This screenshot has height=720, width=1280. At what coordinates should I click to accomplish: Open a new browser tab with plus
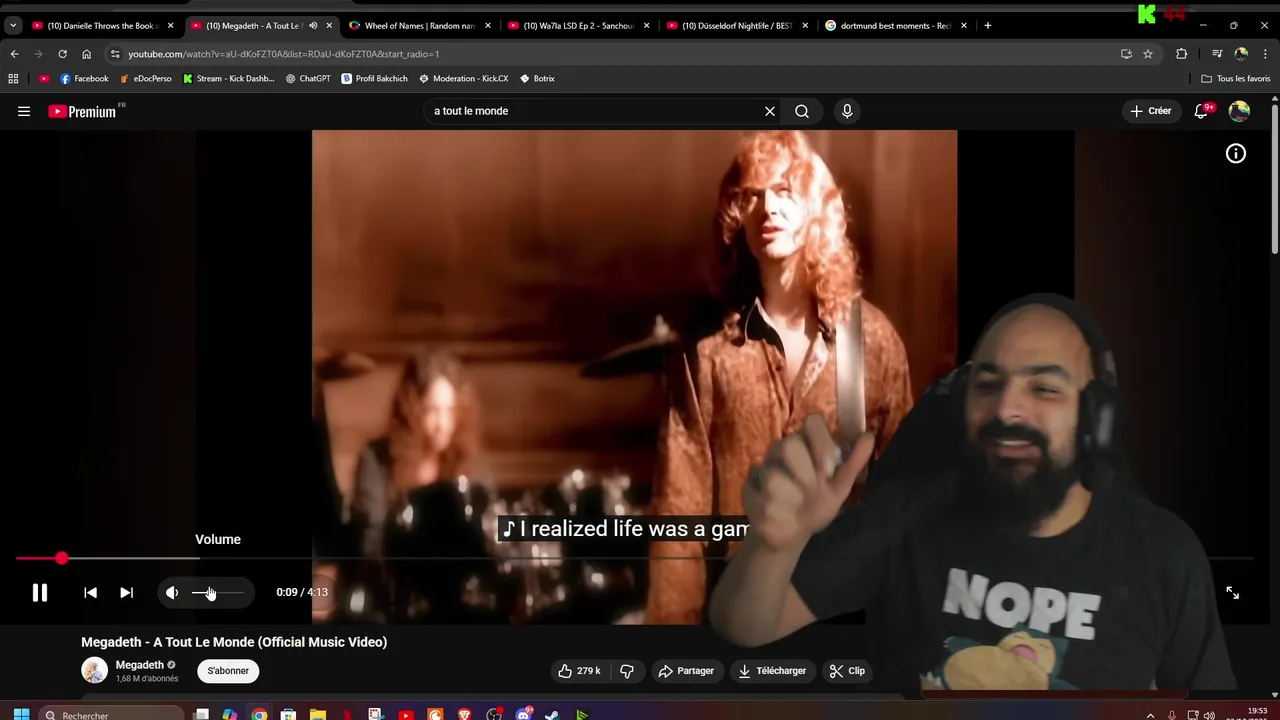988,26
